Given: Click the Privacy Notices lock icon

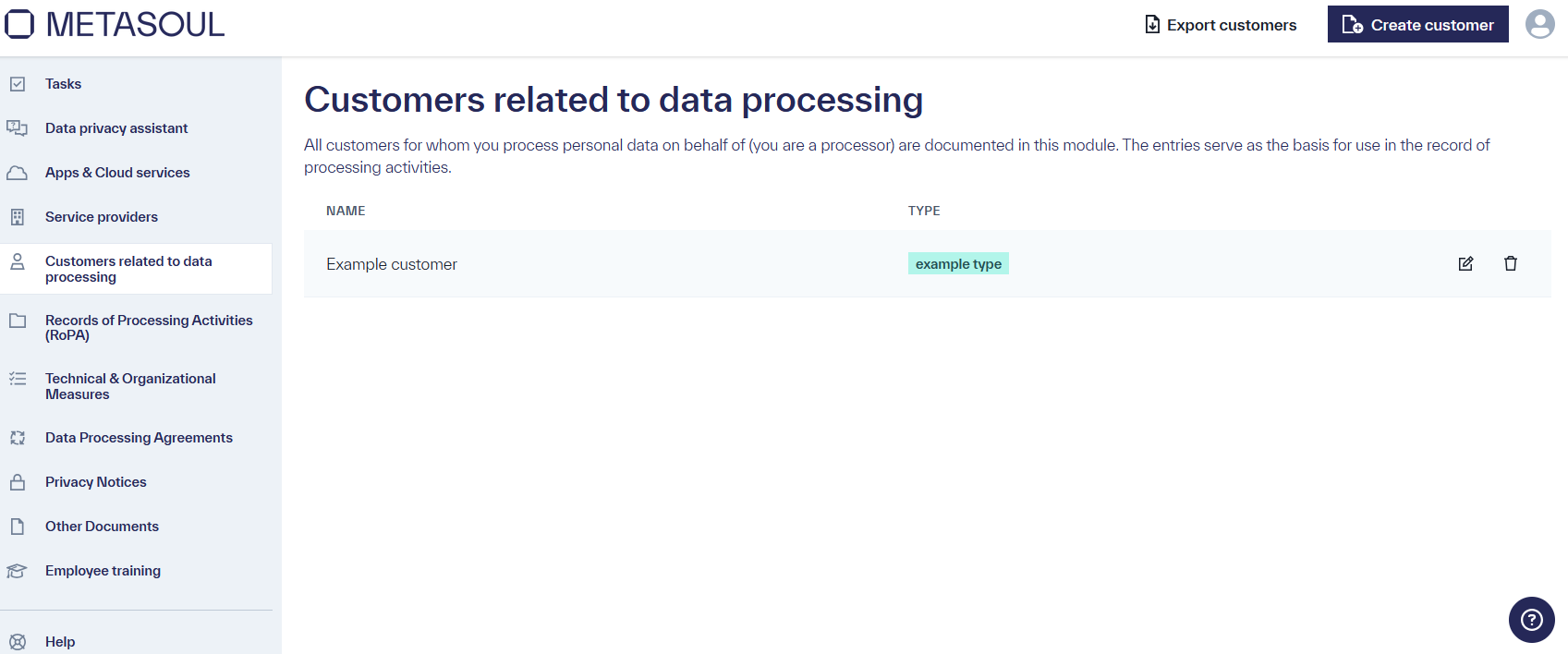Looking at the screenshot, I should point(18,481).
